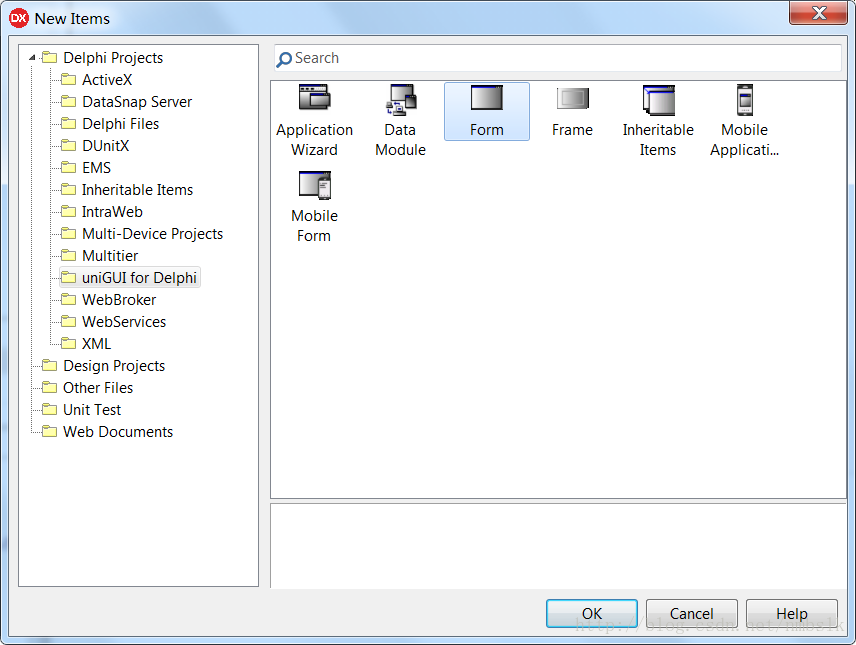
Task: Open the Inheritable Items tree category
Action: point(137,190)
